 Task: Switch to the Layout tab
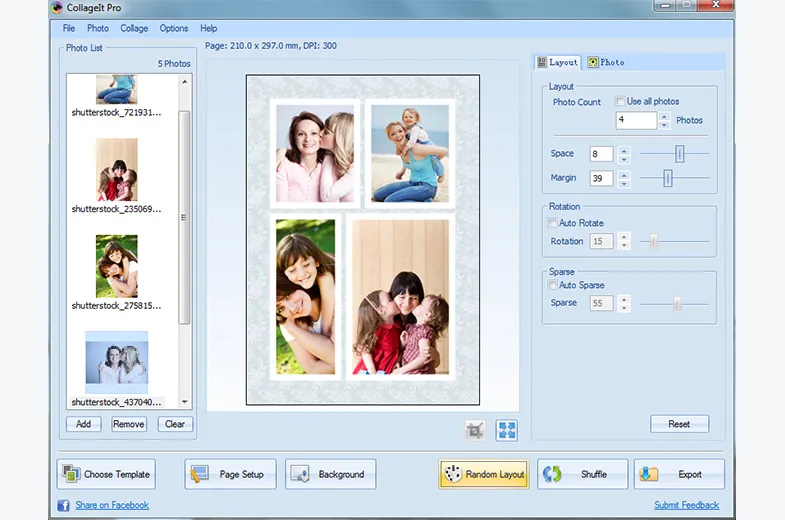(557, 63)
